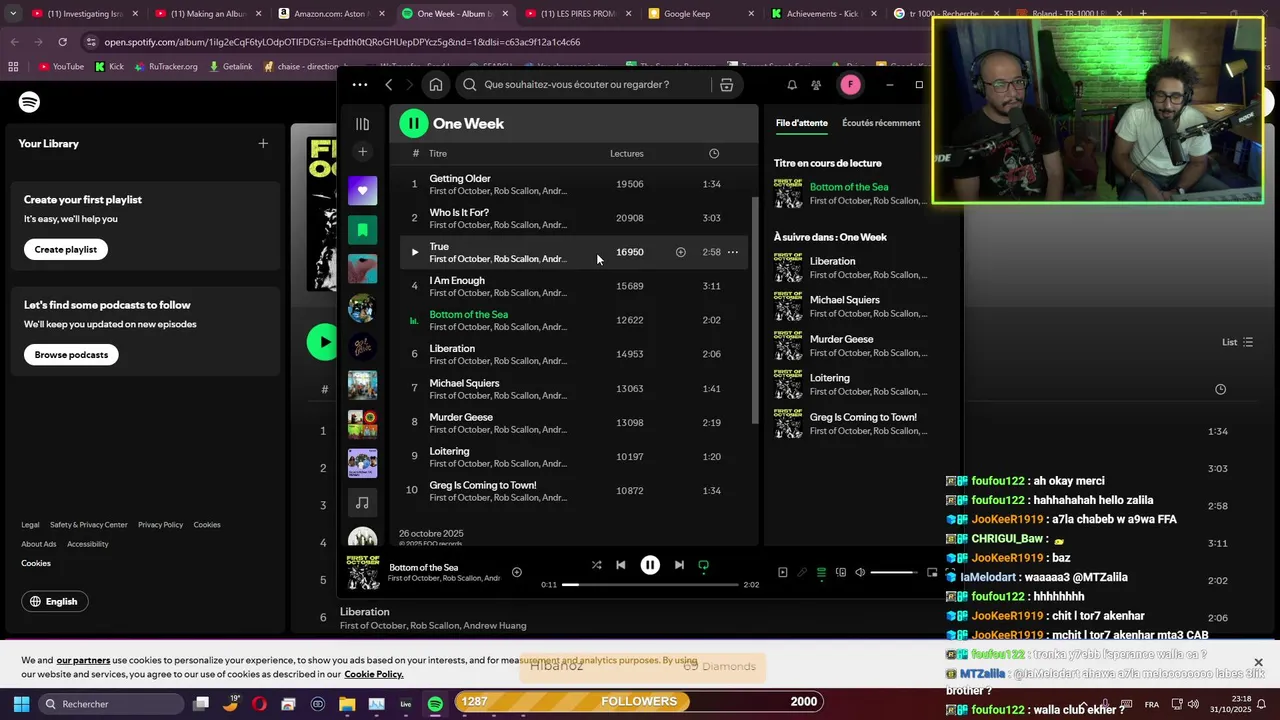Open Spotify from the taskbar
This screenshot has width=1280, height=720.
(435, 704)
